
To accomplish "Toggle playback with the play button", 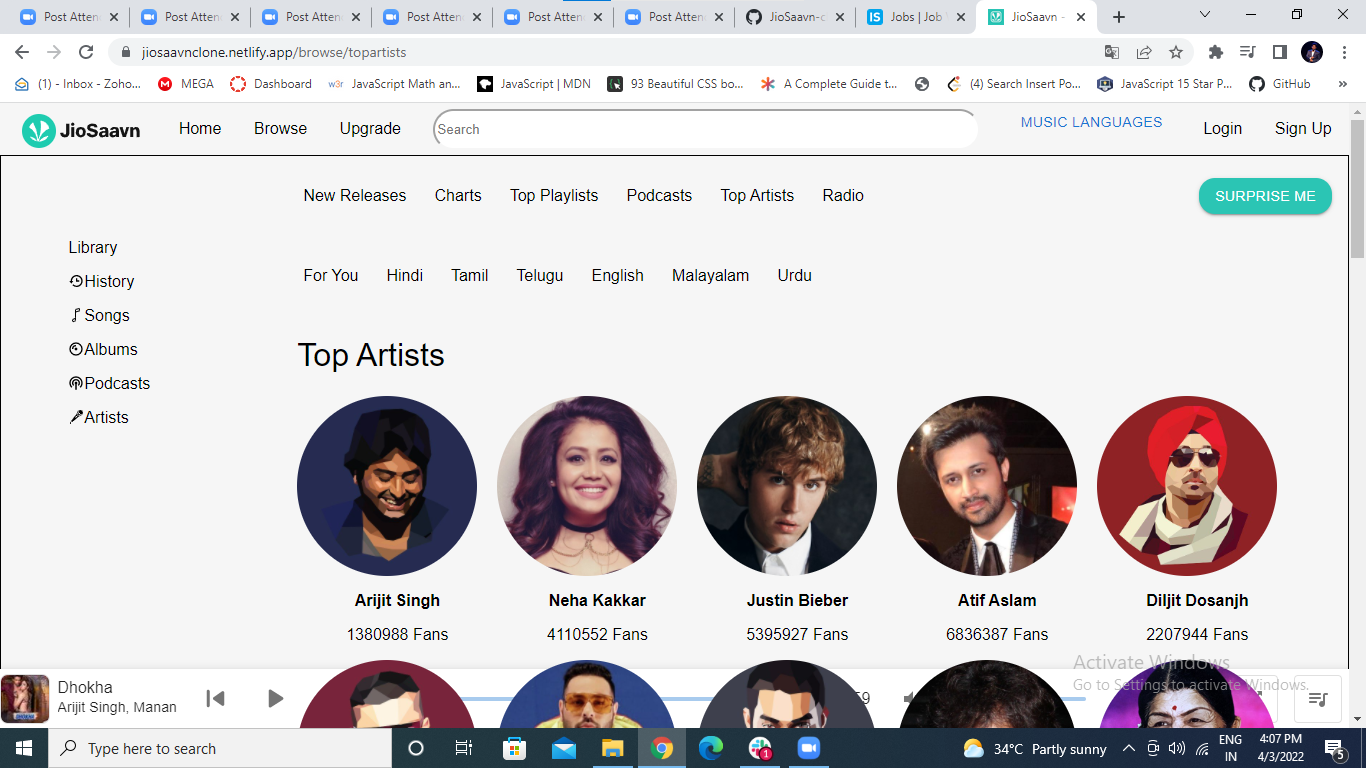I will click(x=274, y=698).
